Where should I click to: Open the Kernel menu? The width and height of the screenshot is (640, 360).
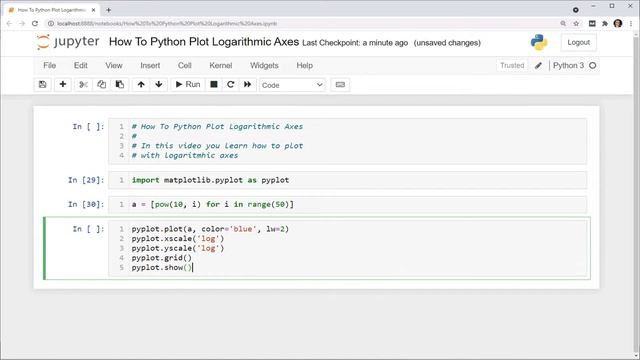(x=220, y=65)
